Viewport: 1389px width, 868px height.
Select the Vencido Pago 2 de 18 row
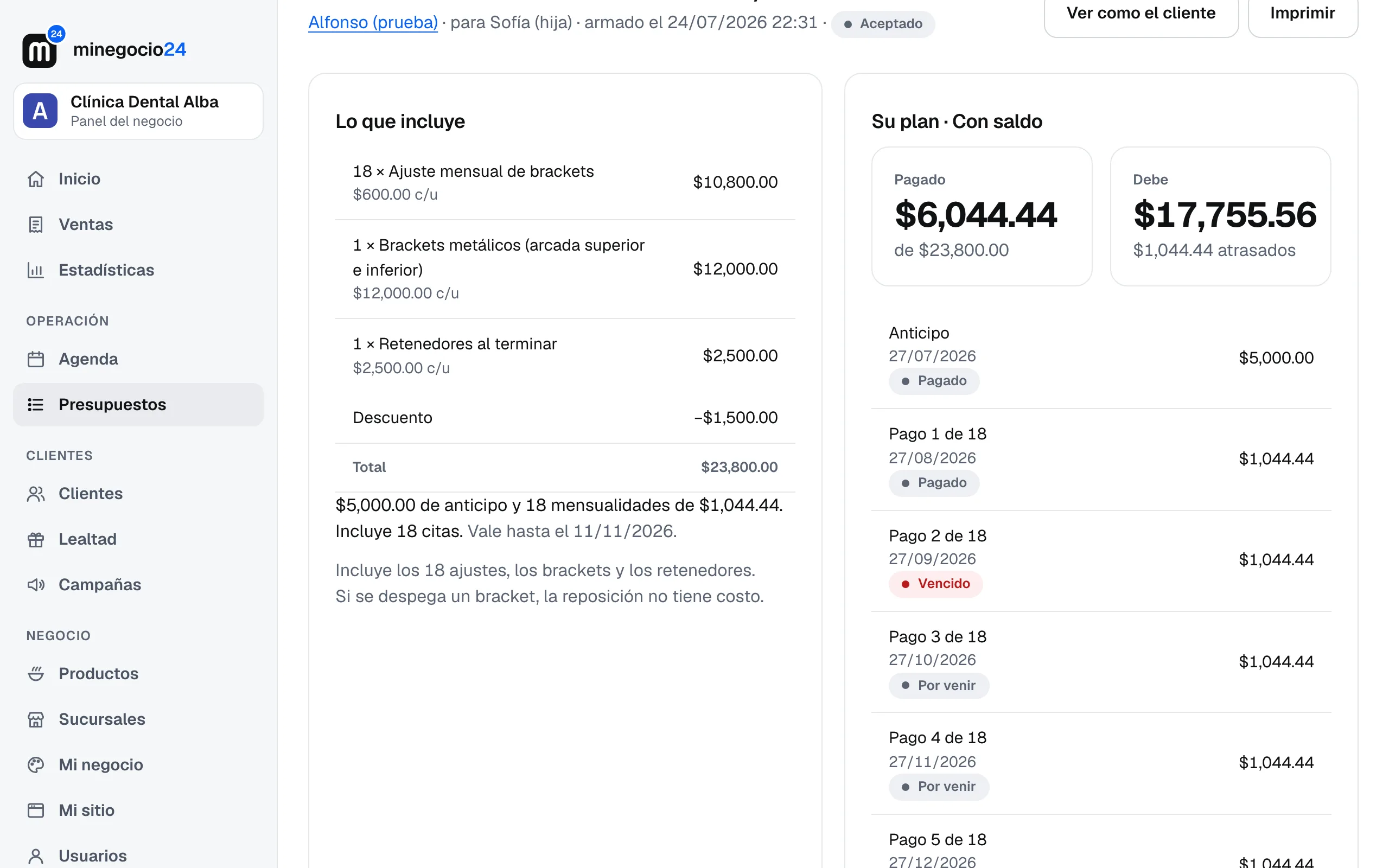[1101, 561]
